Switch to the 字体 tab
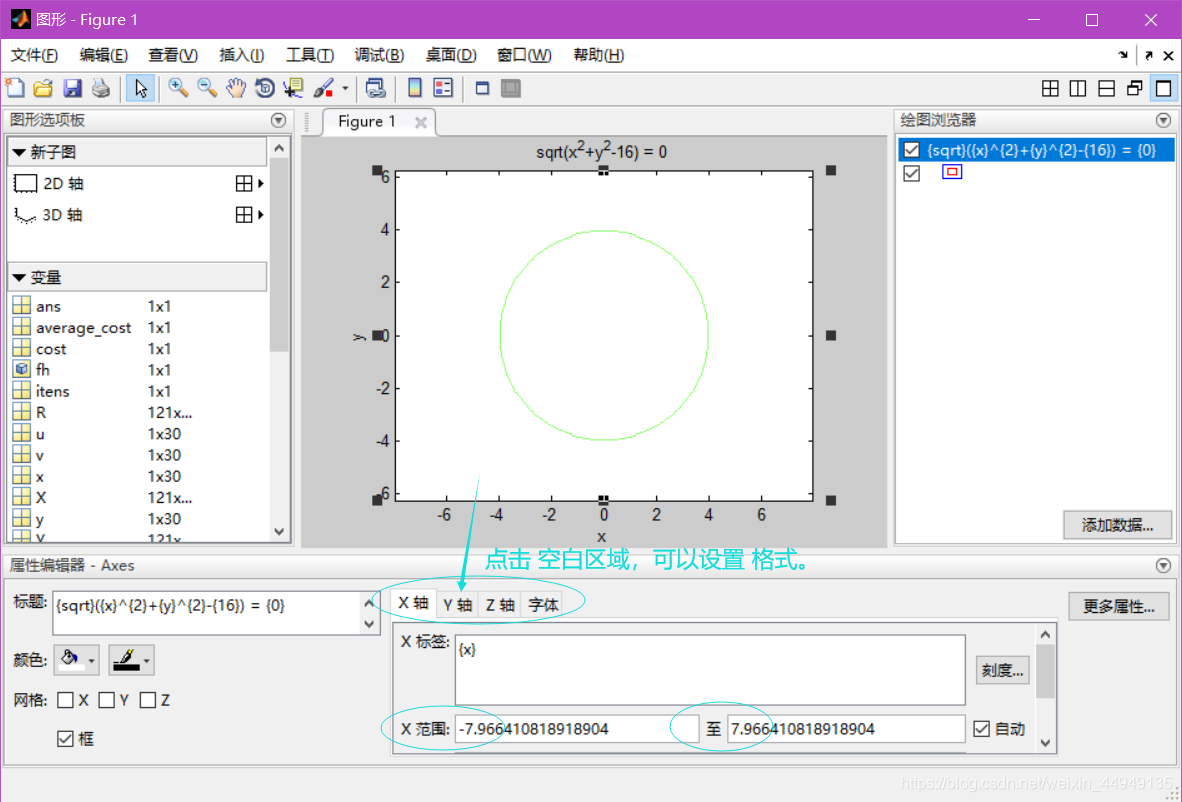1182x802 pixels. [543, 605]
